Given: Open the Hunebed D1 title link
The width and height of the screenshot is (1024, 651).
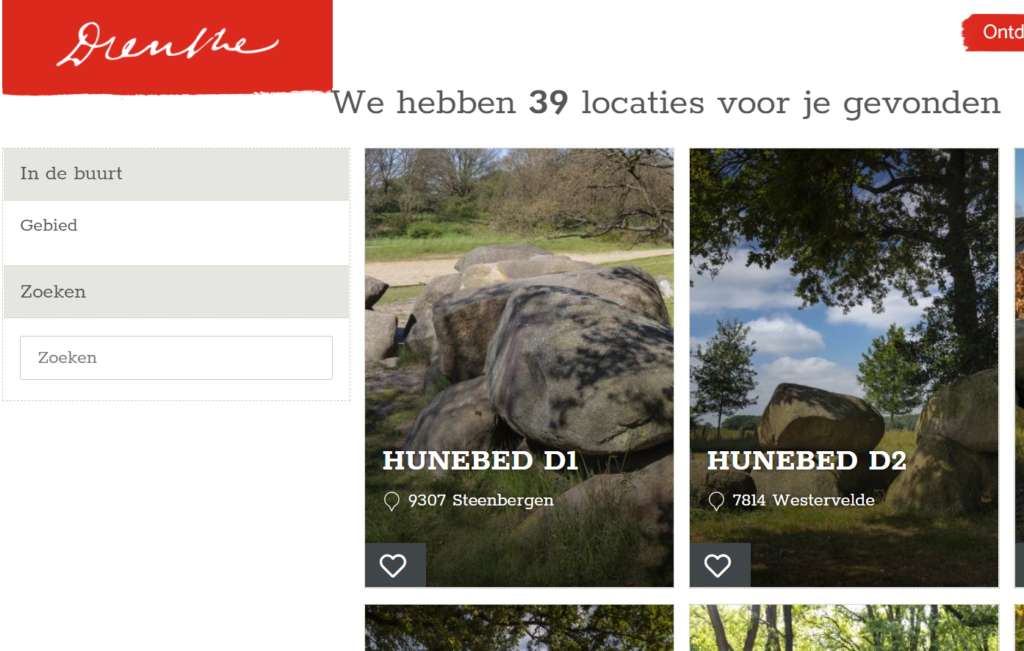Looking at the screenshot, I should pos(480,460).
